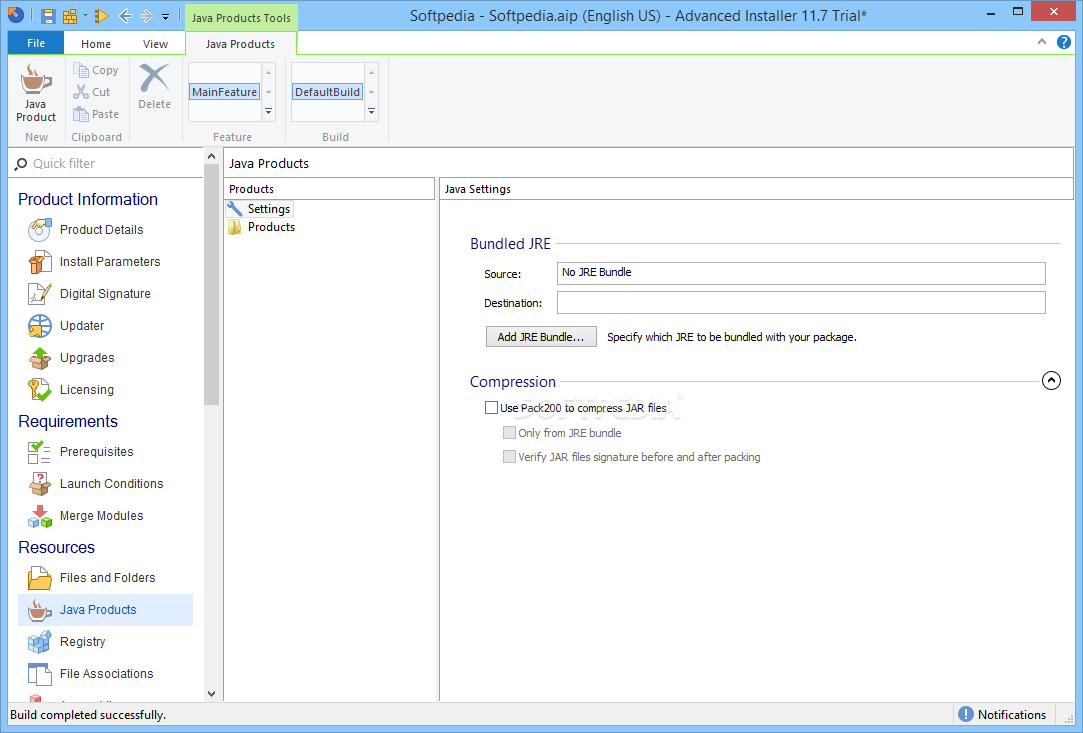Click the JRE Source field
Image resolution: width=1083 pixels, height=733 pixels.
click(x=801, y=273)
